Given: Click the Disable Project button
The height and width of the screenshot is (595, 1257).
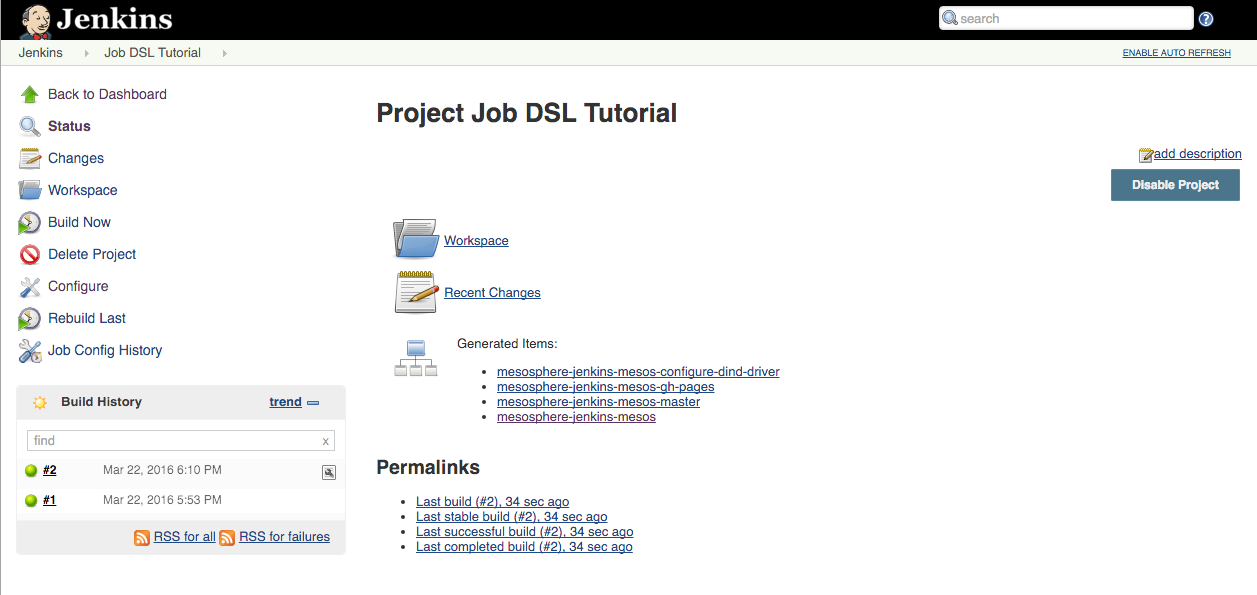Looking at the screenshot, I should [1175, 185].
